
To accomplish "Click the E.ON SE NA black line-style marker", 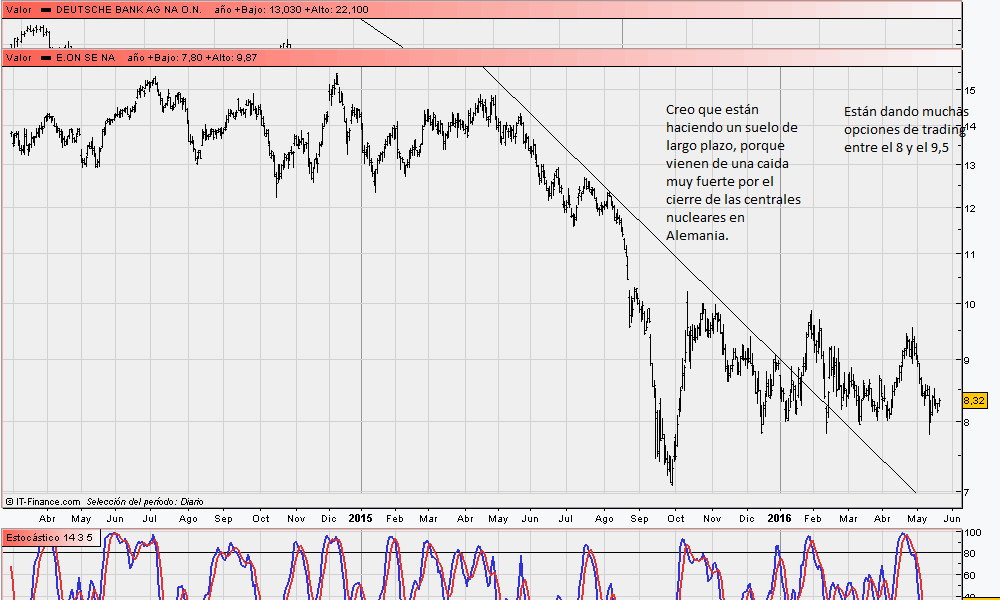I will click(x=45, y=58).
